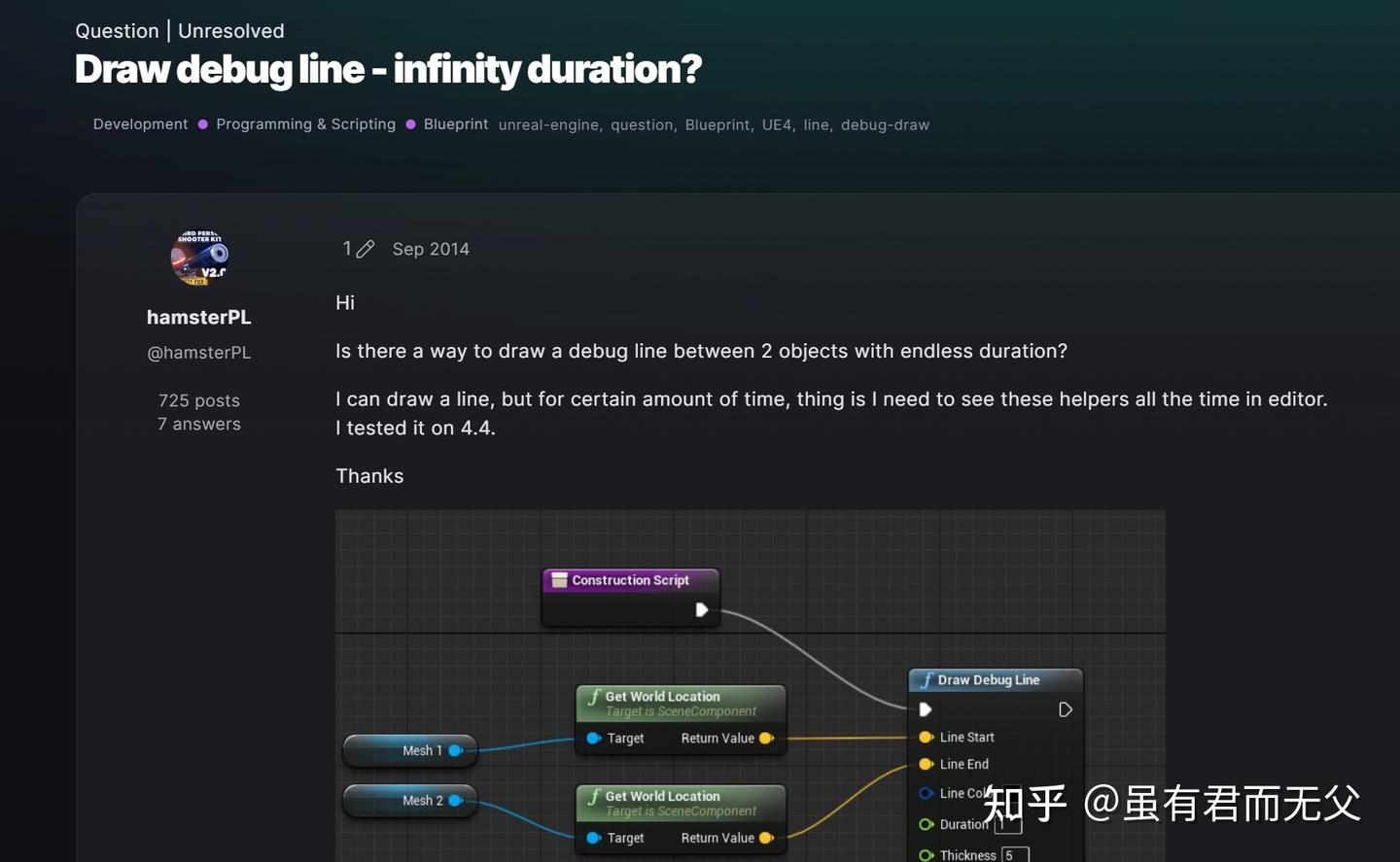Open the unreal-engine tag

tap(547, 124)
